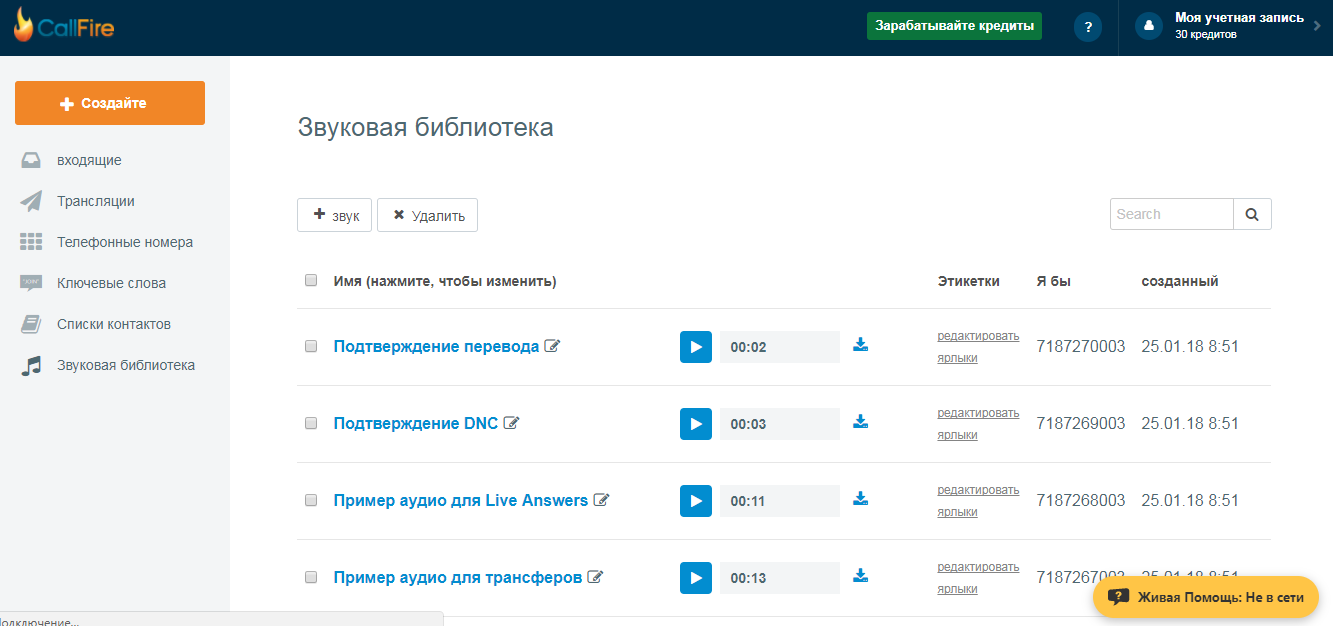Open входящие in the sidebar
The width and height of the screenshot is (1333, 626).
[x=89, y=160]
